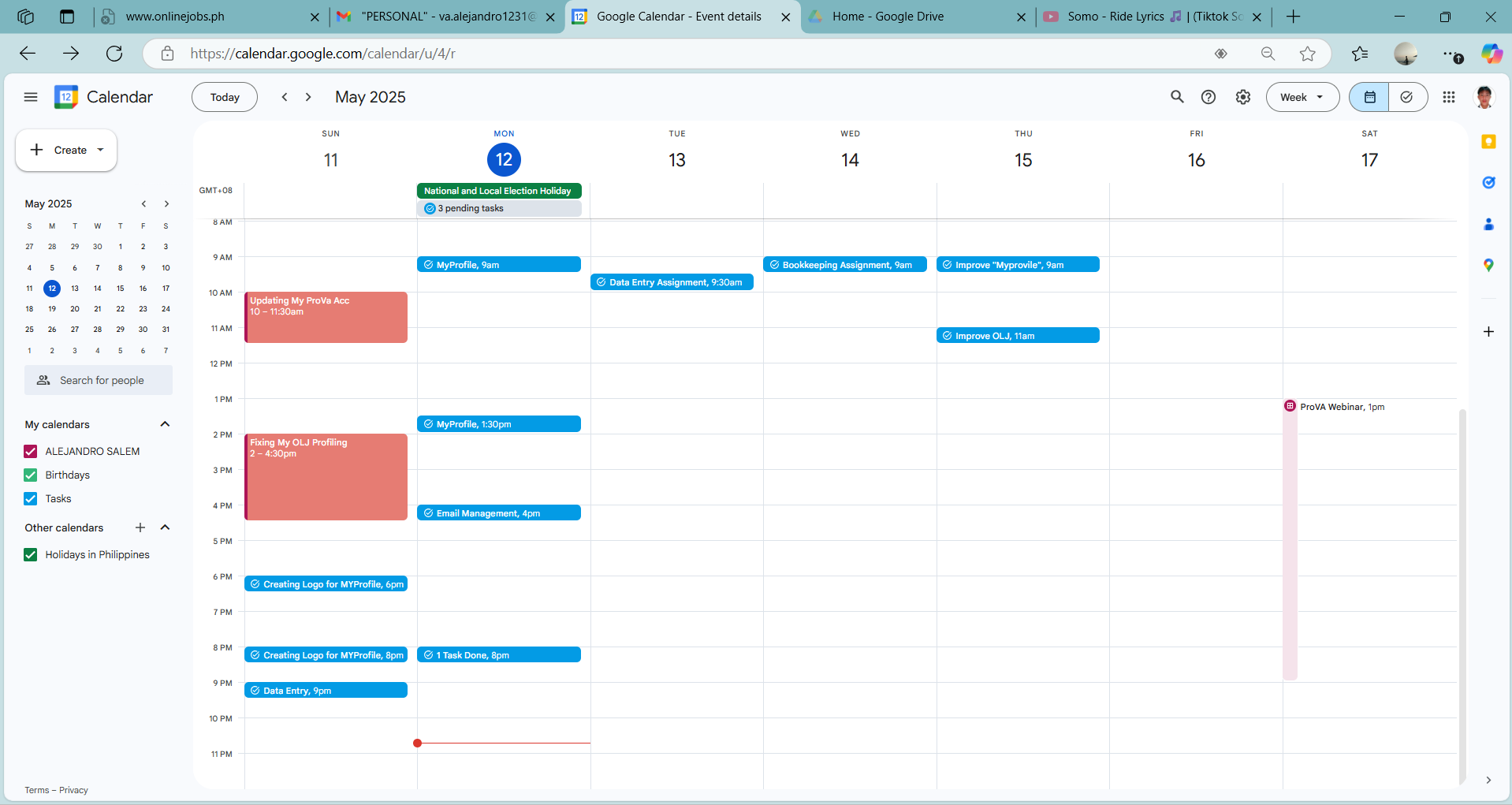Image resolution: width=1512 pixels, height=805 pixels.
Task: Open the Privacy link
Action: 73,790
